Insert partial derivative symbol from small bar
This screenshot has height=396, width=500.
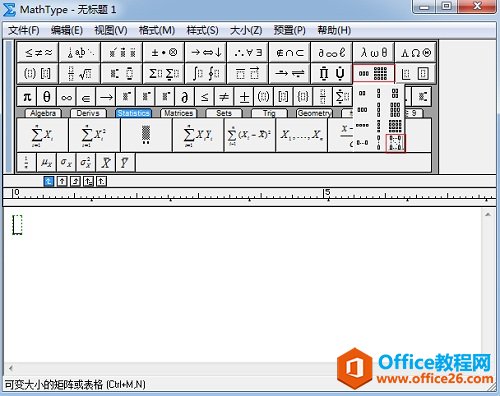pyautogui.click(x=185, y=97)
